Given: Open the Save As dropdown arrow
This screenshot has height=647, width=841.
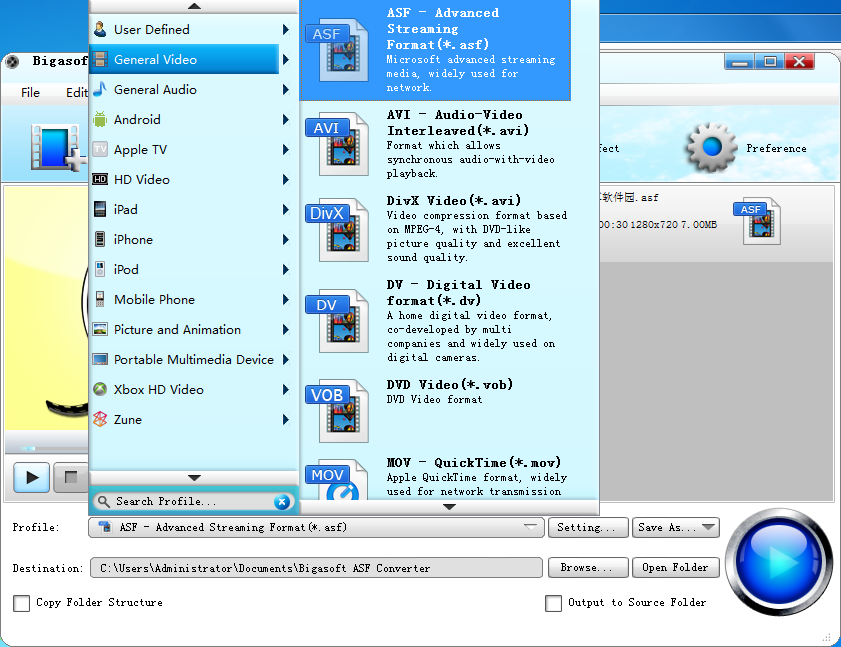Looking at the screenshot, I should click(x=709, y=527).
